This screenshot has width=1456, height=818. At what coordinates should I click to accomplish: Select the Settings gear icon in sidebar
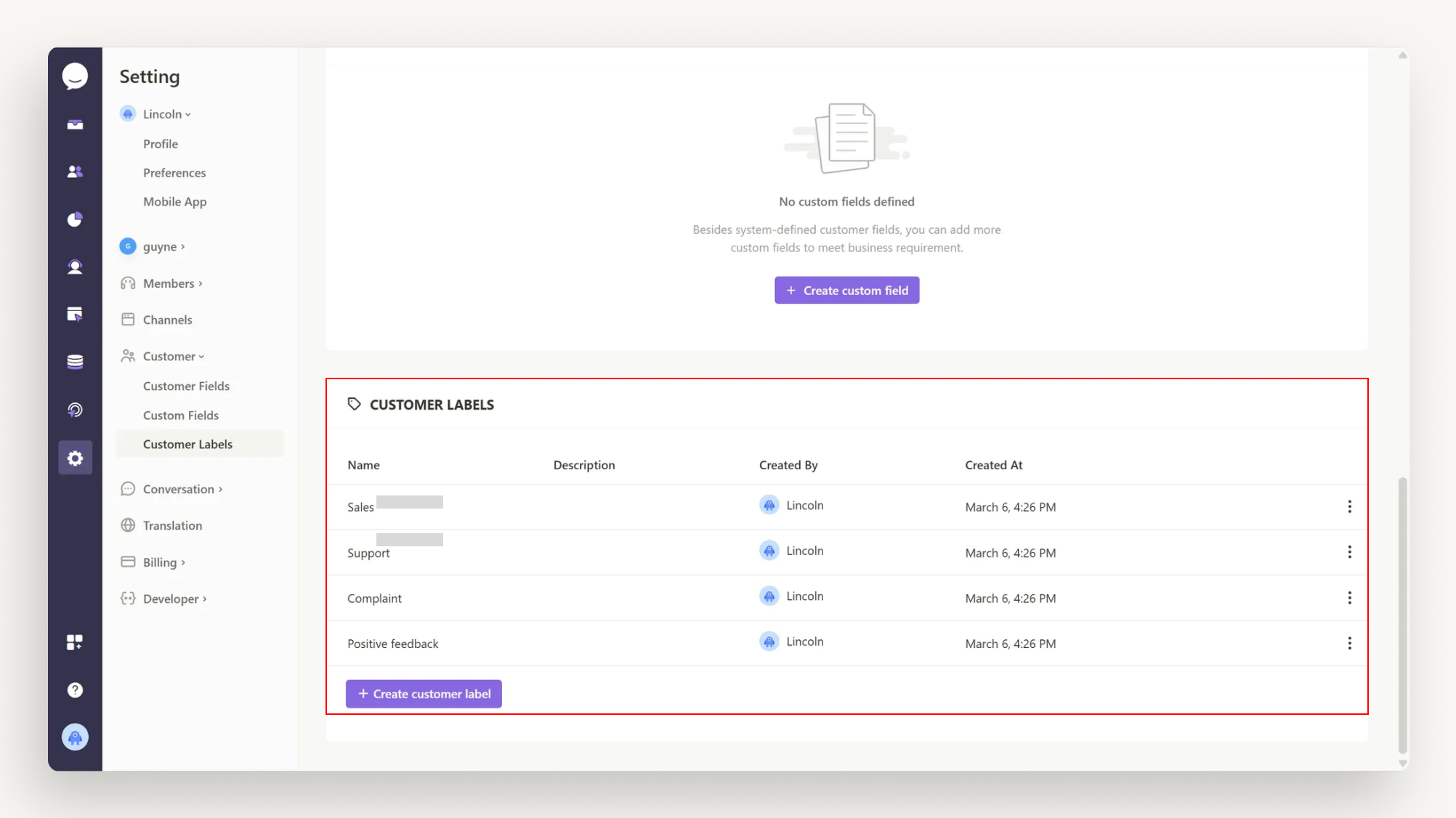tap(75, 458)
